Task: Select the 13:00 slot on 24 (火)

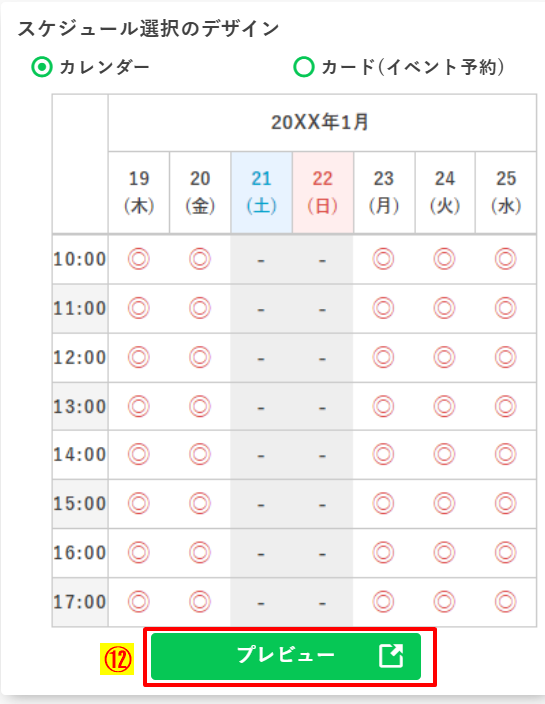Action: tap(444, 406)
